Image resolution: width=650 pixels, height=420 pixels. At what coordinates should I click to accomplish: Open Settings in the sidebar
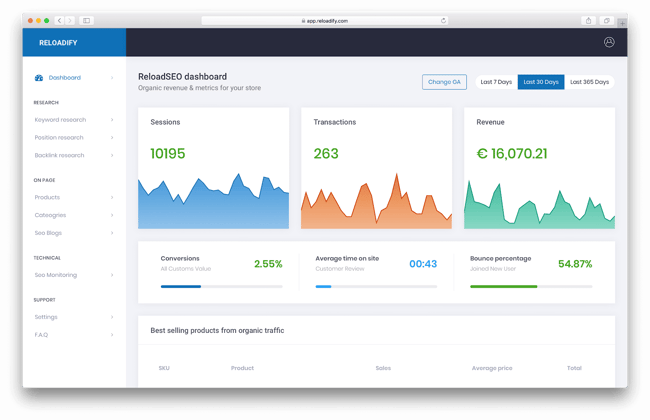[46, 317]
